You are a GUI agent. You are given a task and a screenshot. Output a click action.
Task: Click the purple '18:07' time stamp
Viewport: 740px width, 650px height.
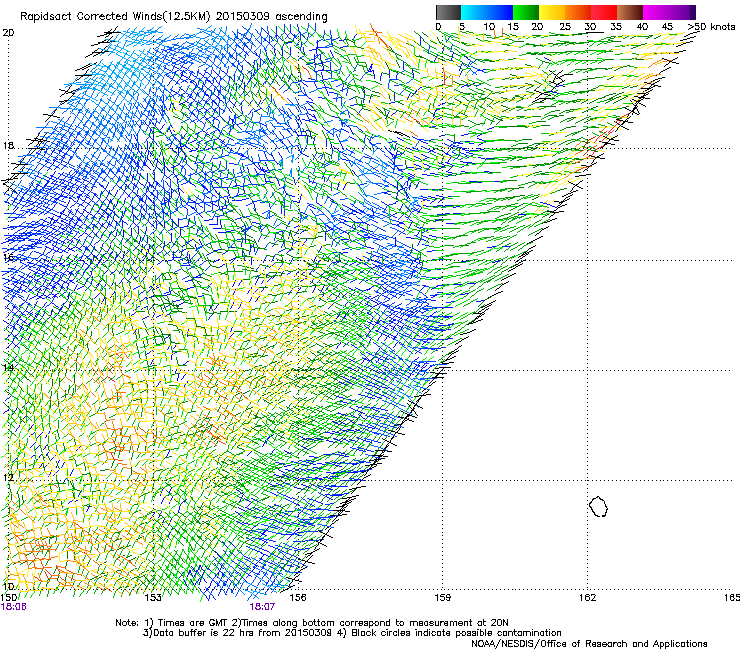pos(262,607)
